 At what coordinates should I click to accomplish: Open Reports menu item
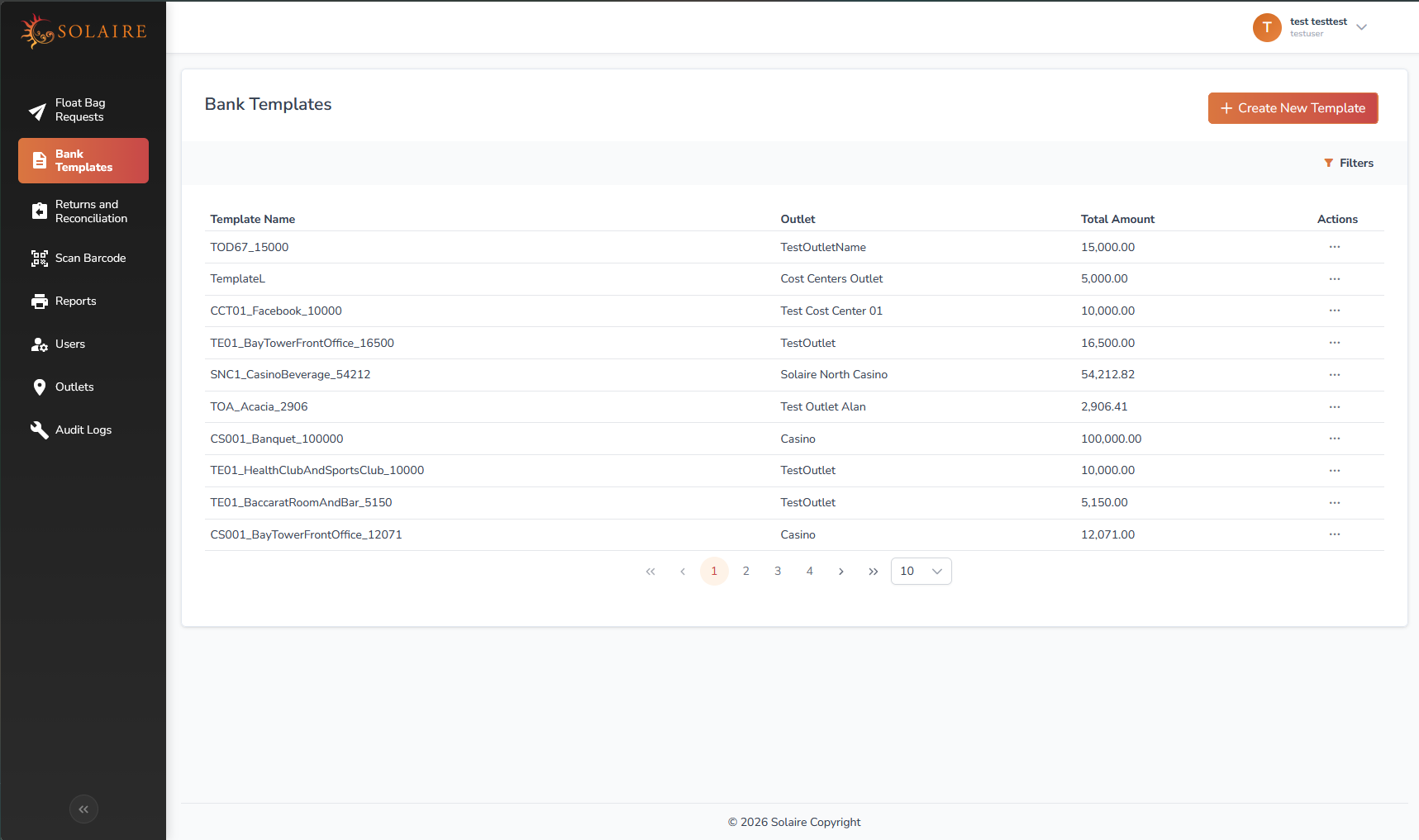(83, 301)
